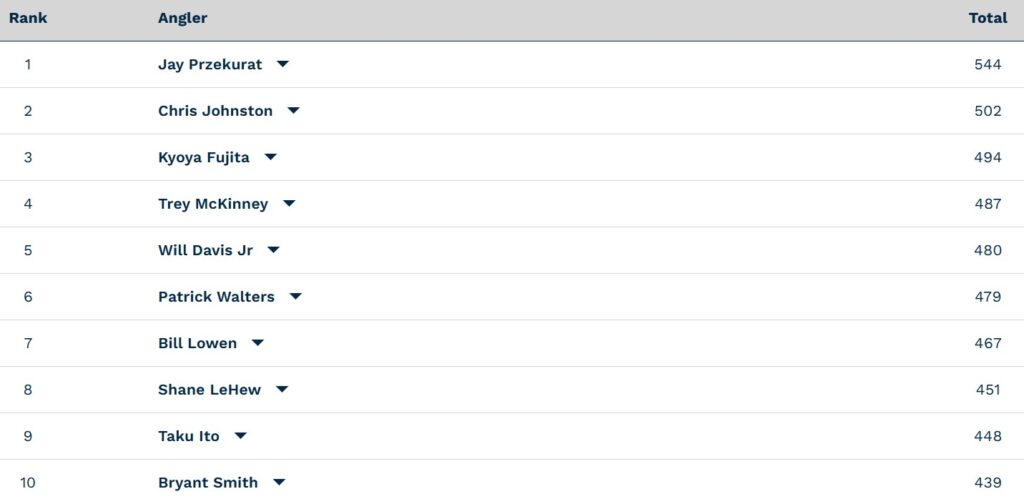
Task: Expand Trey McKinney's details arrow
Action: (x=289, y=204)
